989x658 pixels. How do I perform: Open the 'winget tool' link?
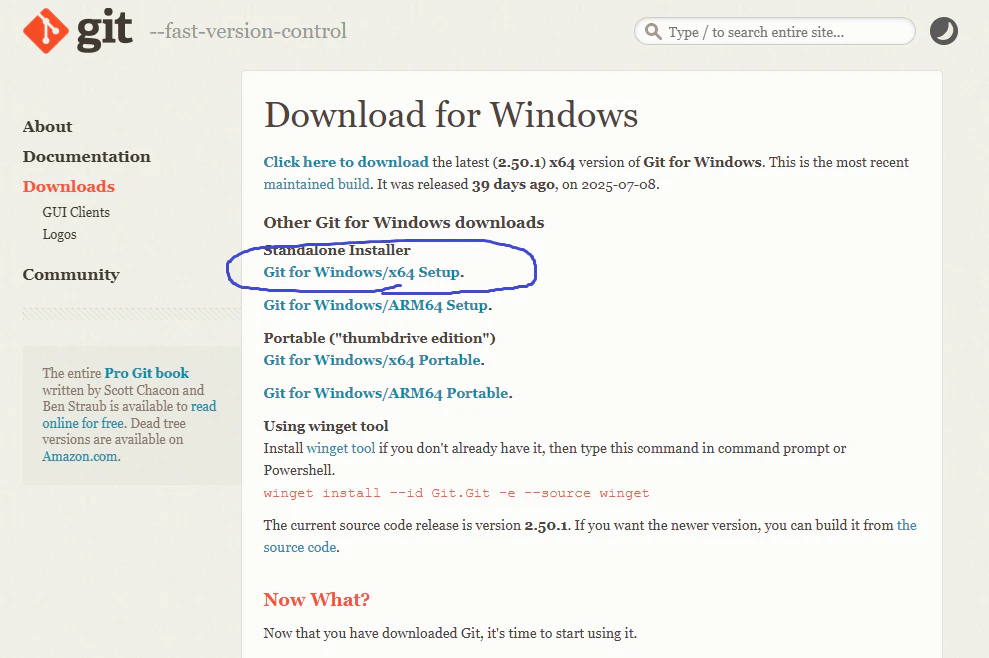pos(341,448)
